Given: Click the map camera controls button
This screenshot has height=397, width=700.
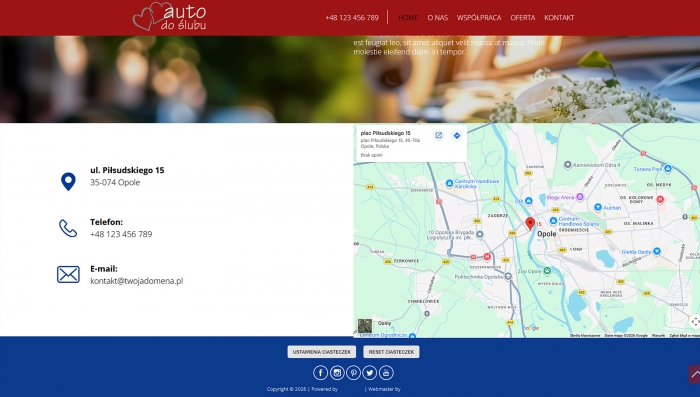Looking at the screenshot, I should (695, 322).
